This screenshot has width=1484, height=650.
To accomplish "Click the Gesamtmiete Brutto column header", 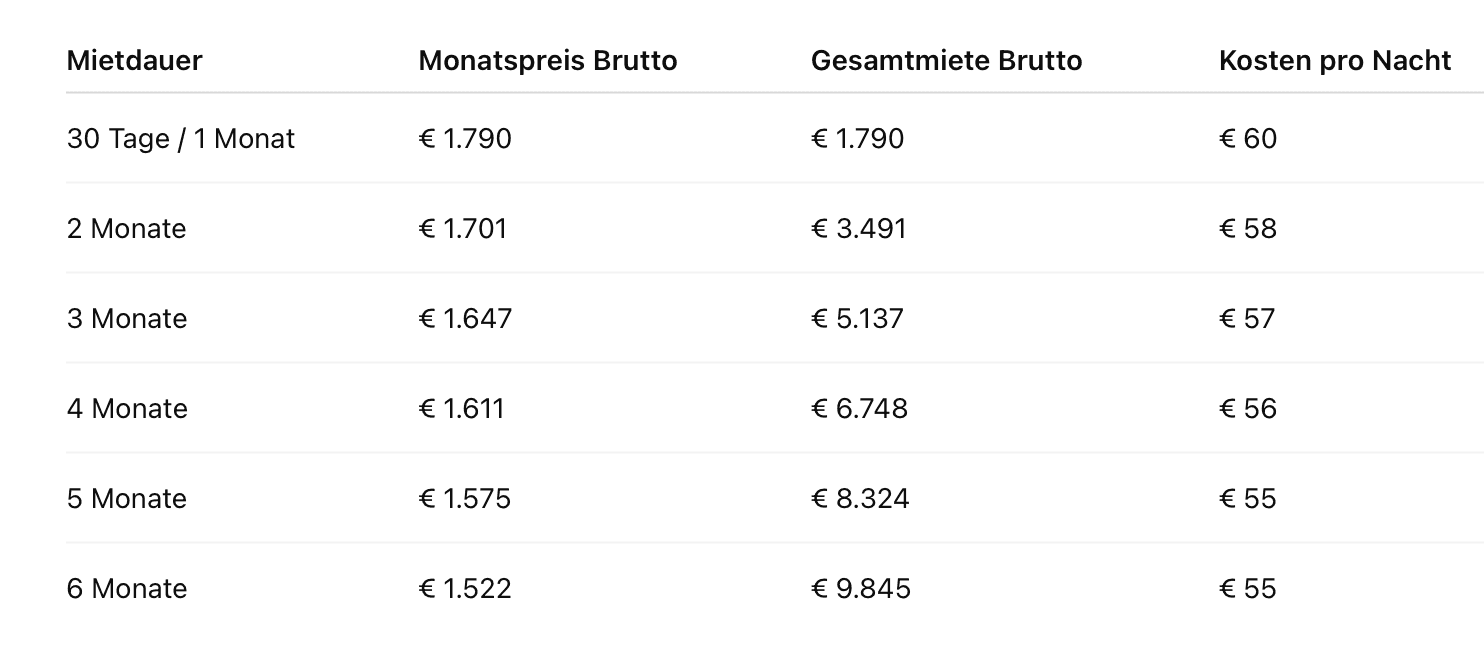I will (x=946, y=61).
